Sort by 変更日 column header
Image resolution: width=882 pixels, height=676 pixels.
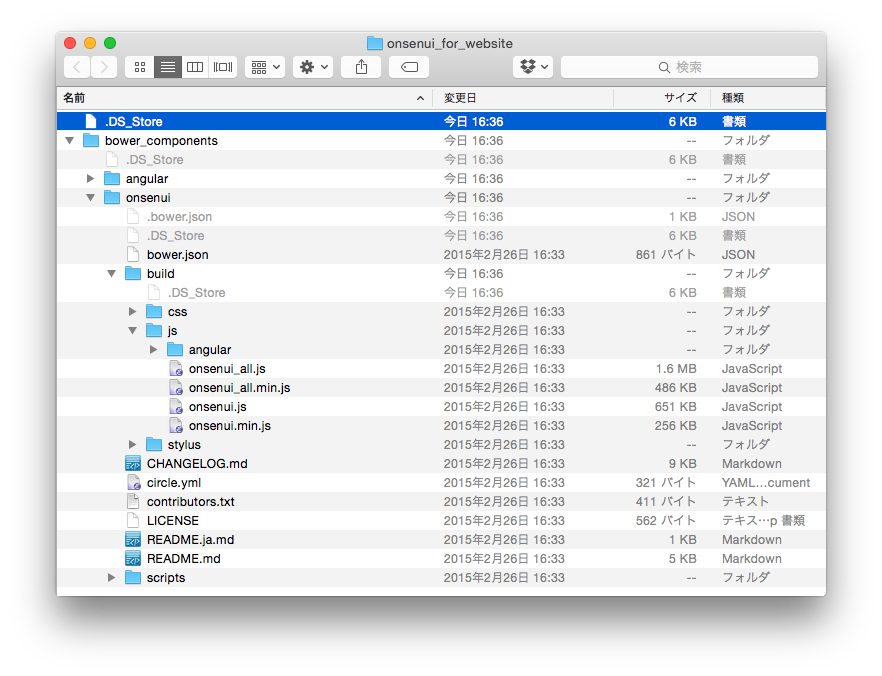pyautogui.click(x=520, y=98)
